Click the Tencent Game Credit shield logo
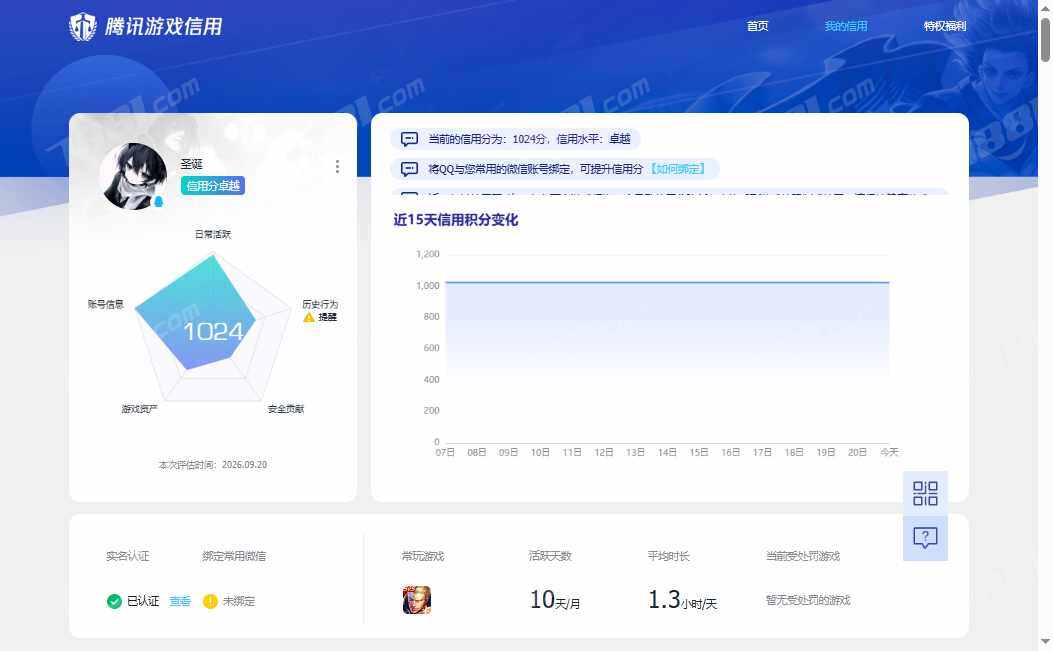Screen dimensions: 1053x651 pyautogui.click(x=83, y=27)
